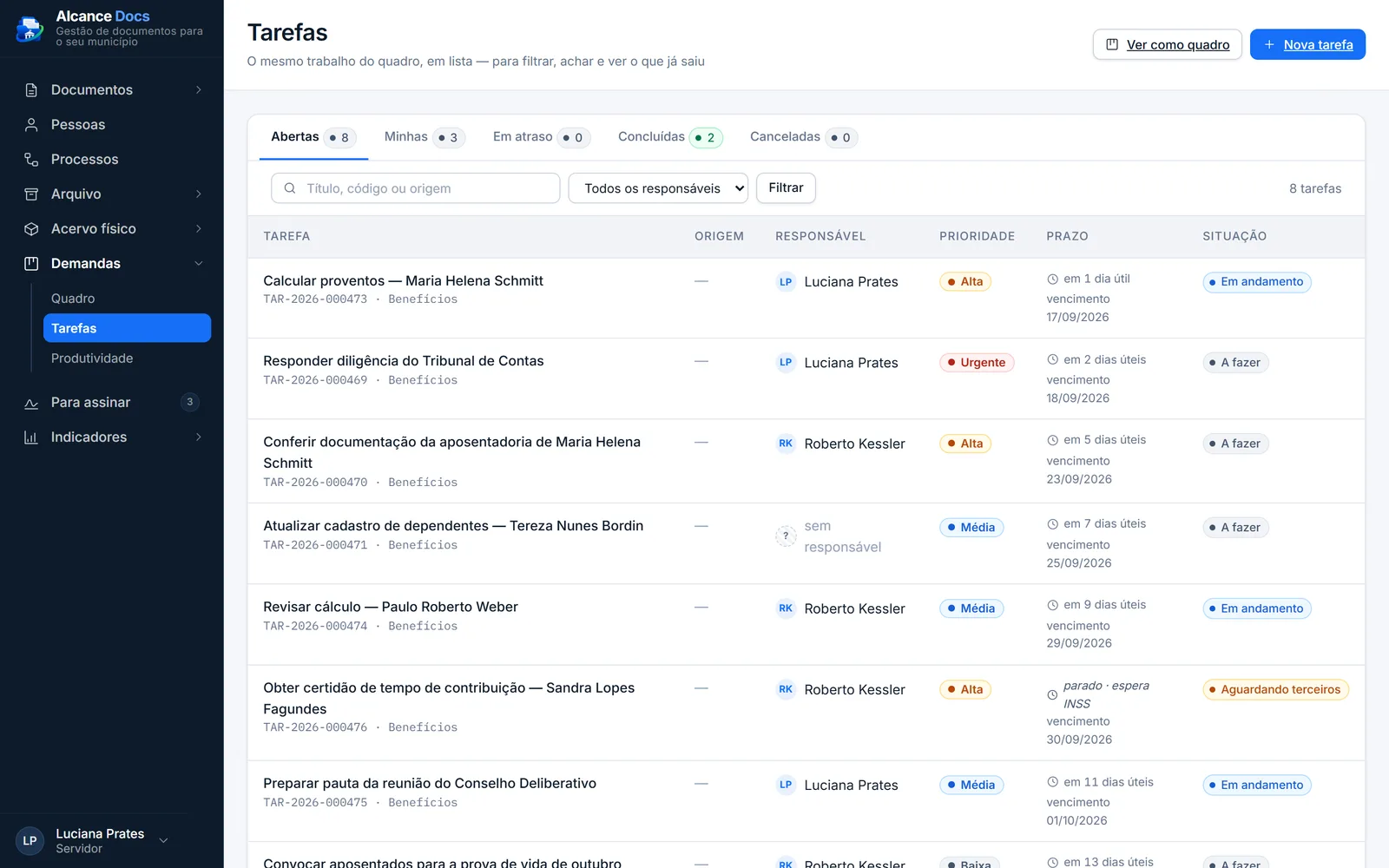Click the Para assinar signature icon

click(31, 403)
